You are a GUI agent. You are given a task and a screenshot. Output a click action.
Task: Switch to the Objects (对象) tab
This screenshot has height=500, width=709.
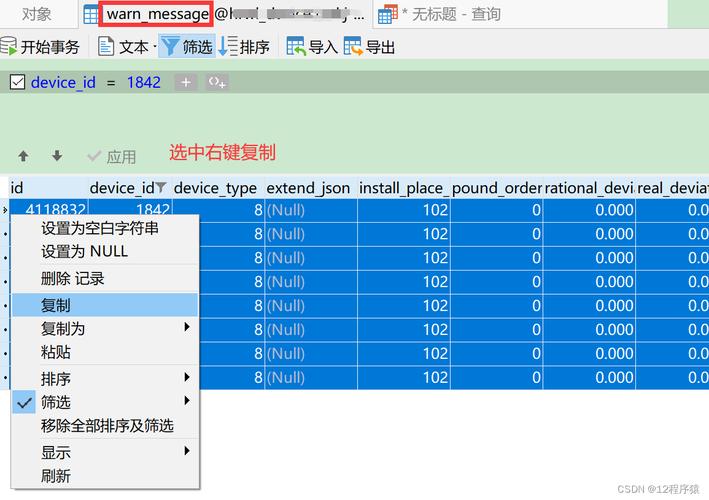(x=36, y=14)
